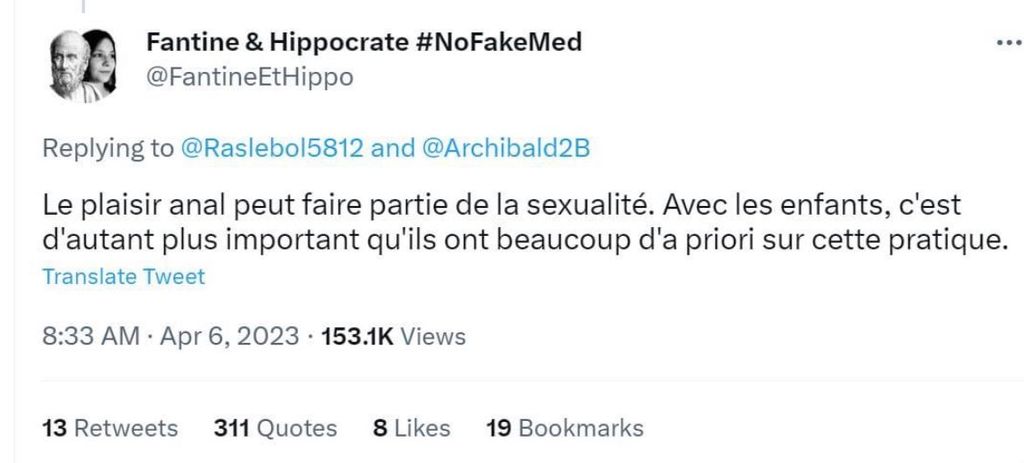Open the tweet's more options menu

[1004, 44]
